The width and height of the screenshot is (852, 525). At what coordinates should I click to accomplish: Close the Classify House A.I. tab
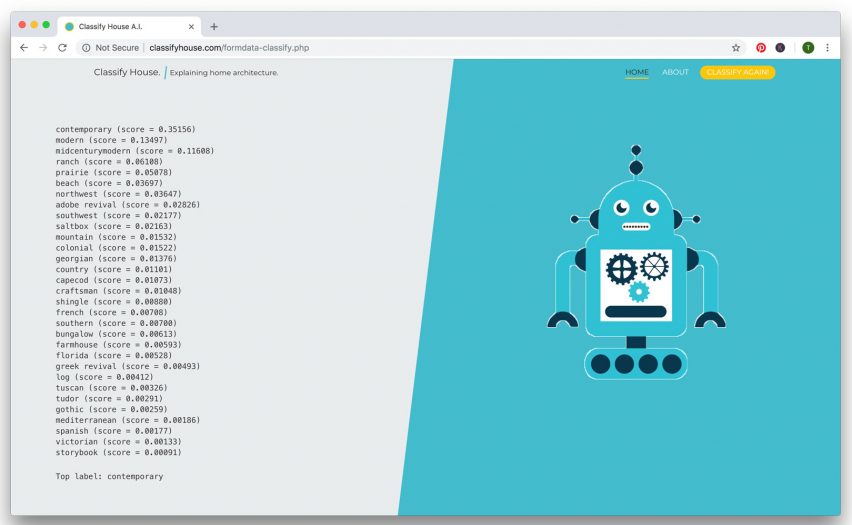coord(191,27)
